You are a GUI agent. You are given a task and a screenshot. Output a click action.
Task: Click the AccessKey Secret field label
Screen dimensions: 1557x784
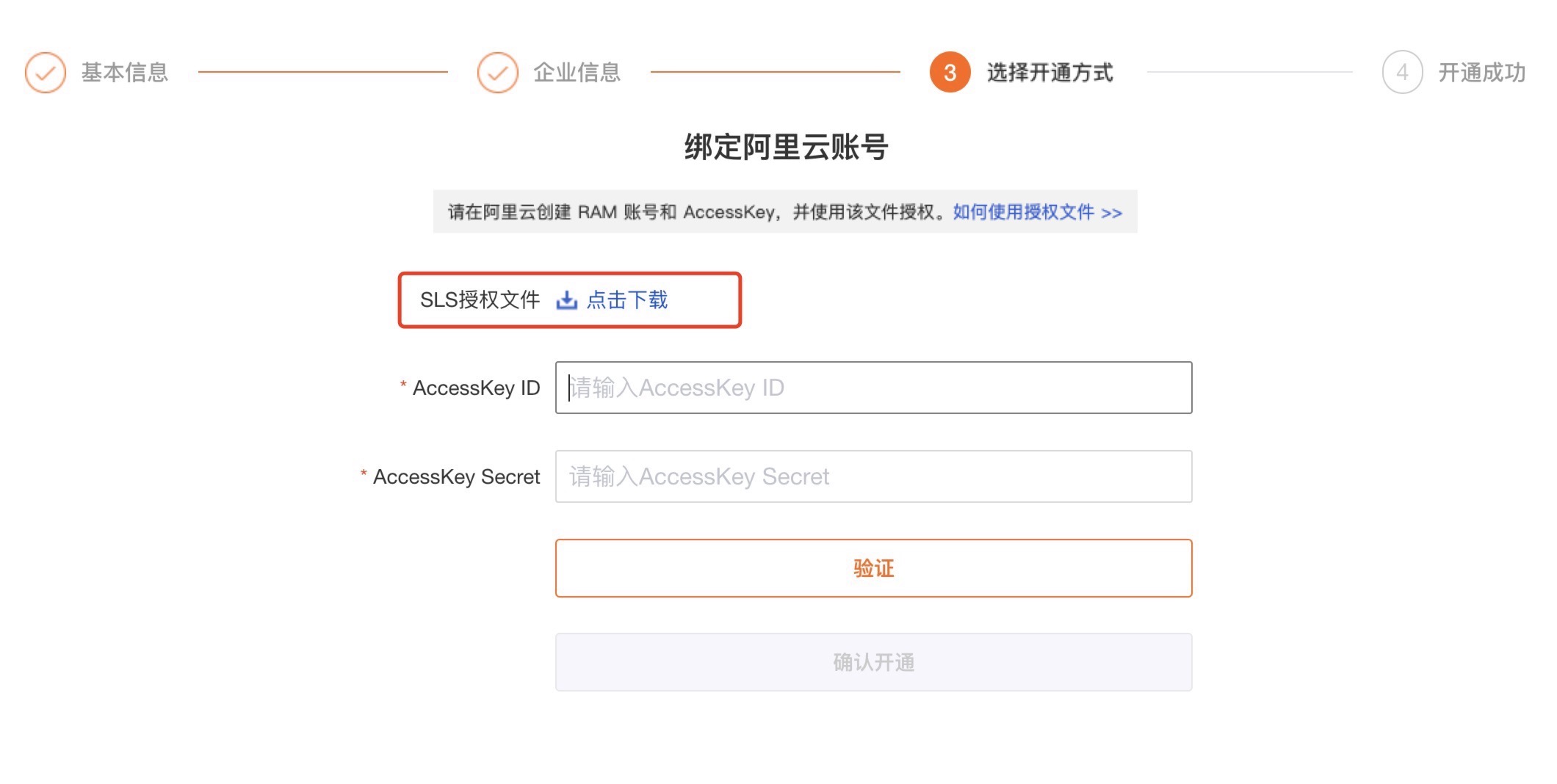click(456, 476)
